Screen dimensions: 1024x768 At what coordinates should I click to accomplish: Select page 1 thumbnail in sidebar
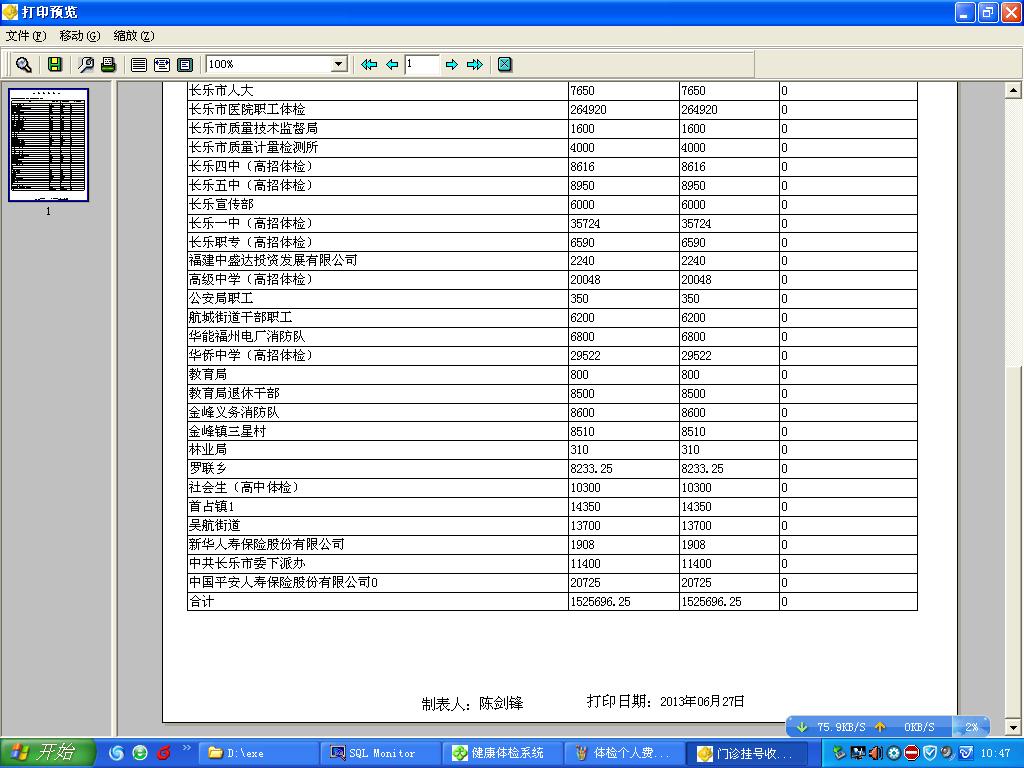coord(48,145)
